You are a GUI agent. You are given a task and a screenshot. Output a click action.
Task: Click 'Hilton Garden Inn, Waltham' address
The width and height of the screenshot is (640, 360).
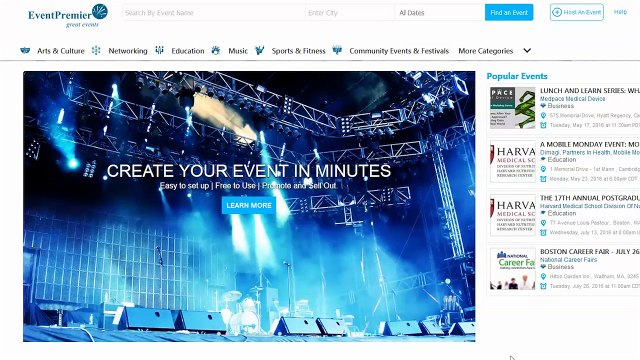(594, 276)
